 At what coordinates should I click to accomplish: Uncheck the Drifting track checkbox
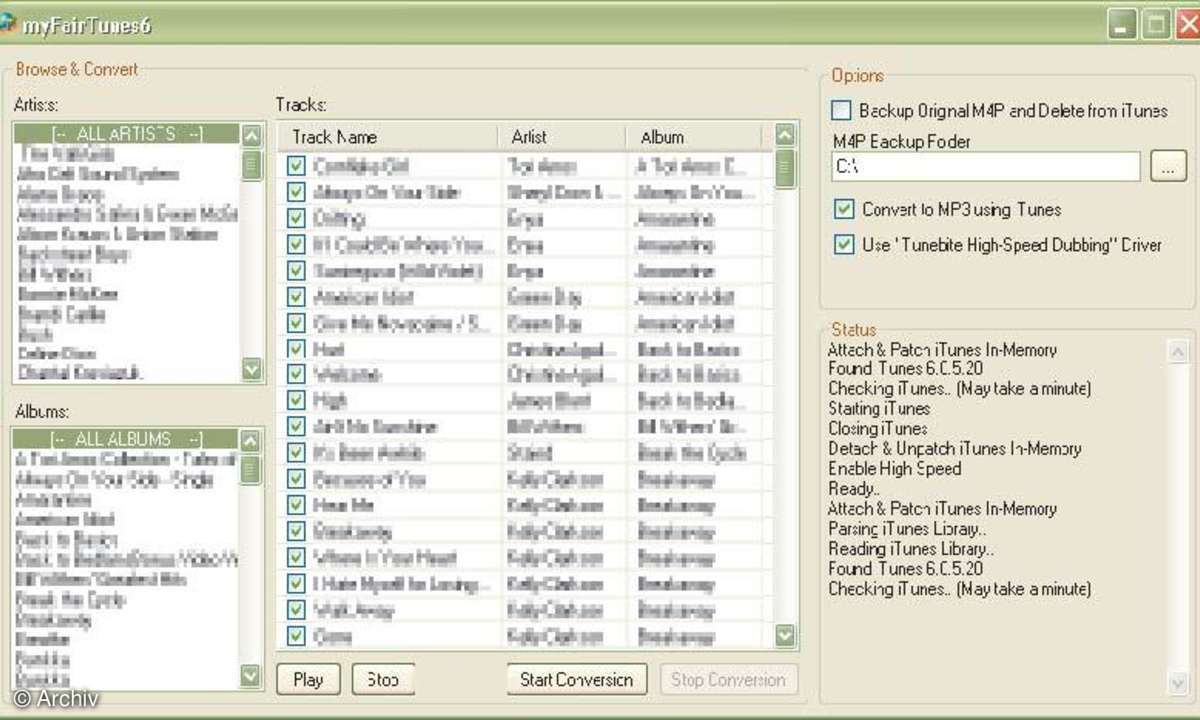296,218
